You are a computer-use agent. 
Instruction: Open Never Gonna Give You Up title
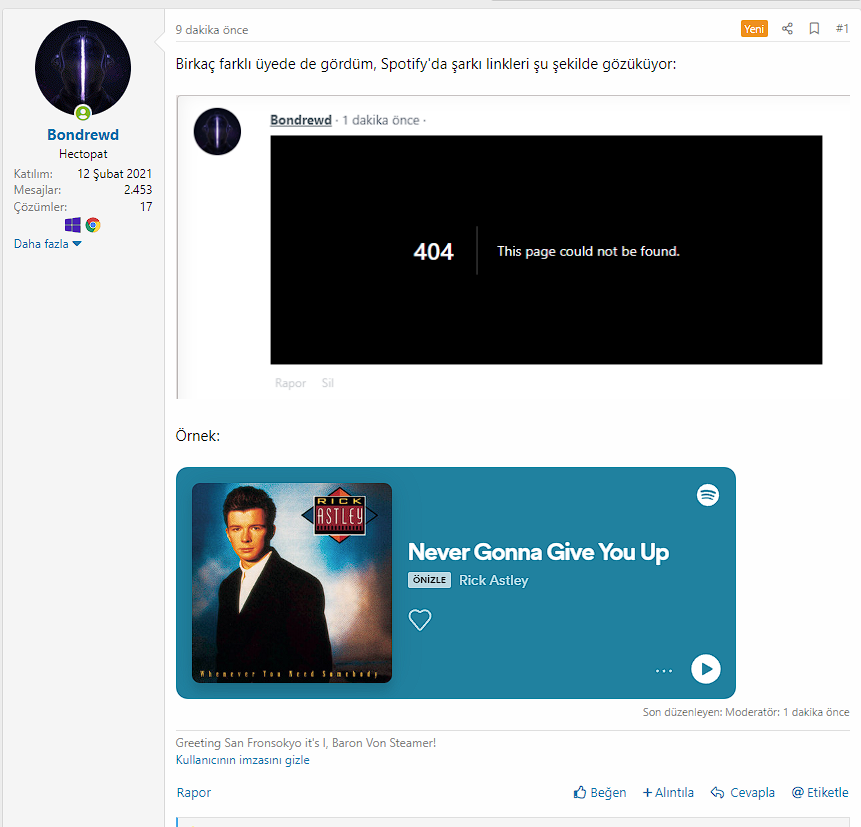tap(538, 552)
